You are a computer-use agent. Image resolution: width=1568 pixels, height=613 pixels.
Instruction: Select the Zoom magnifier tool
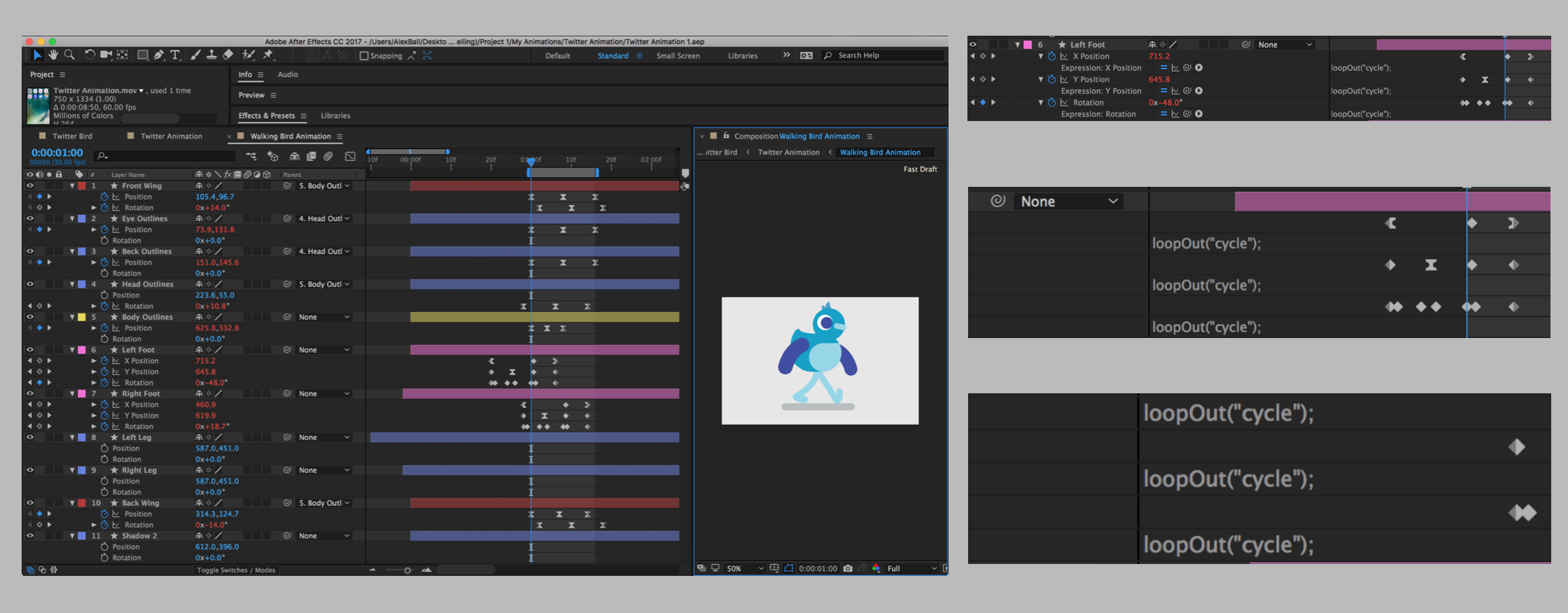pyautogui.click(x=69, y=55)
